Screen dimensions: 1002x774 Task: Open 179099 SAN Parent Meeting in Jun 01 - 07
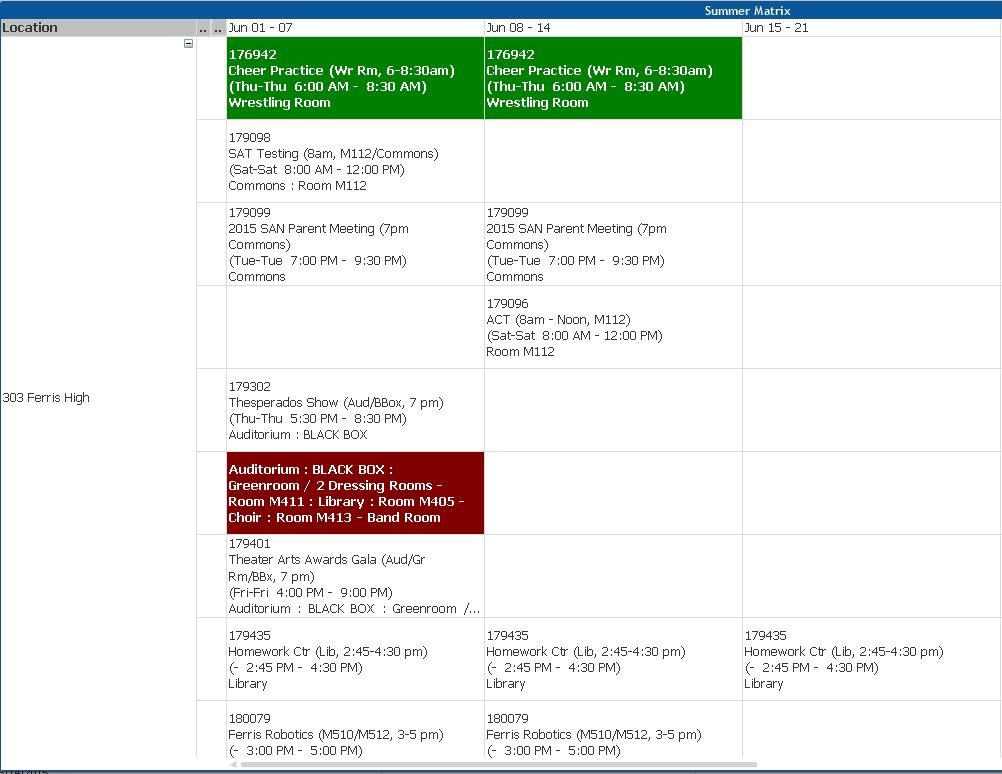pos(355,244)
